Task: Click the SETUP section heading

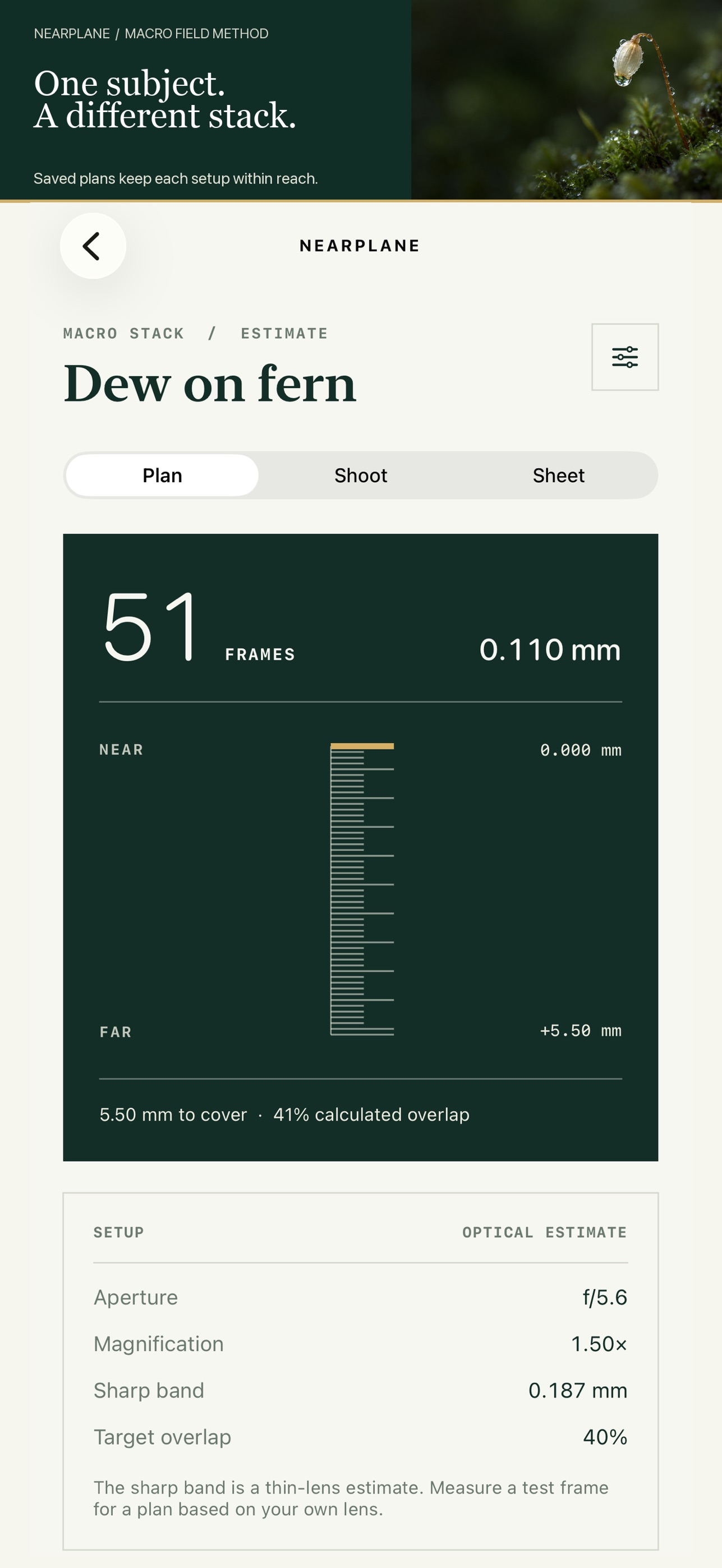Action: (119, 1233)
